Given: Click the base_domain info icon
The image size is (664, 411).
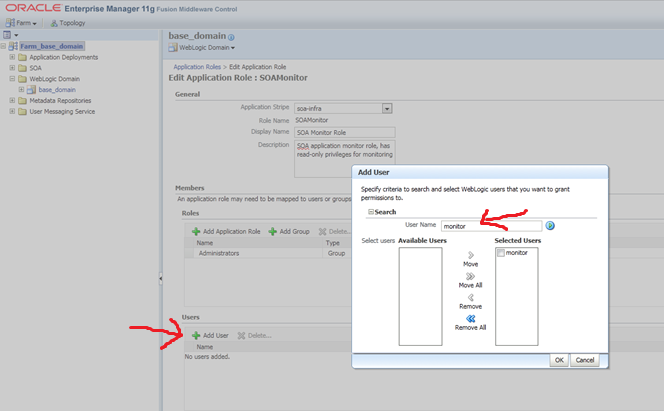Looking at the screenshot, I should tap(231, 37).
